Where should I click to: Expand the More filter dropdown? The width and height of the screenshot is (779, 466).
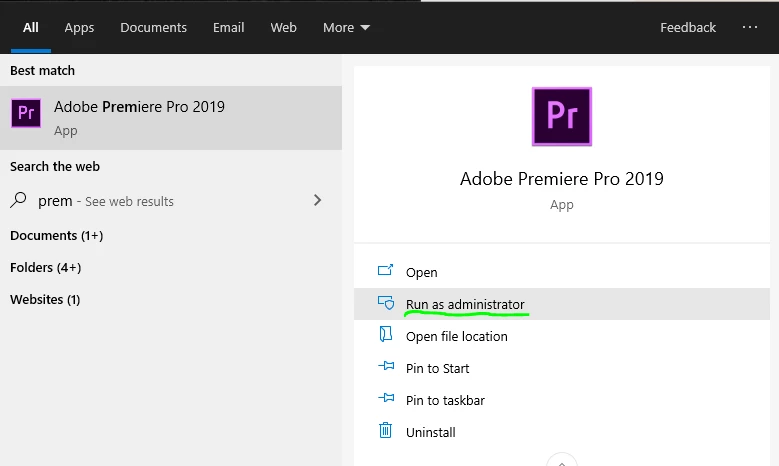(x=346, y=27)
